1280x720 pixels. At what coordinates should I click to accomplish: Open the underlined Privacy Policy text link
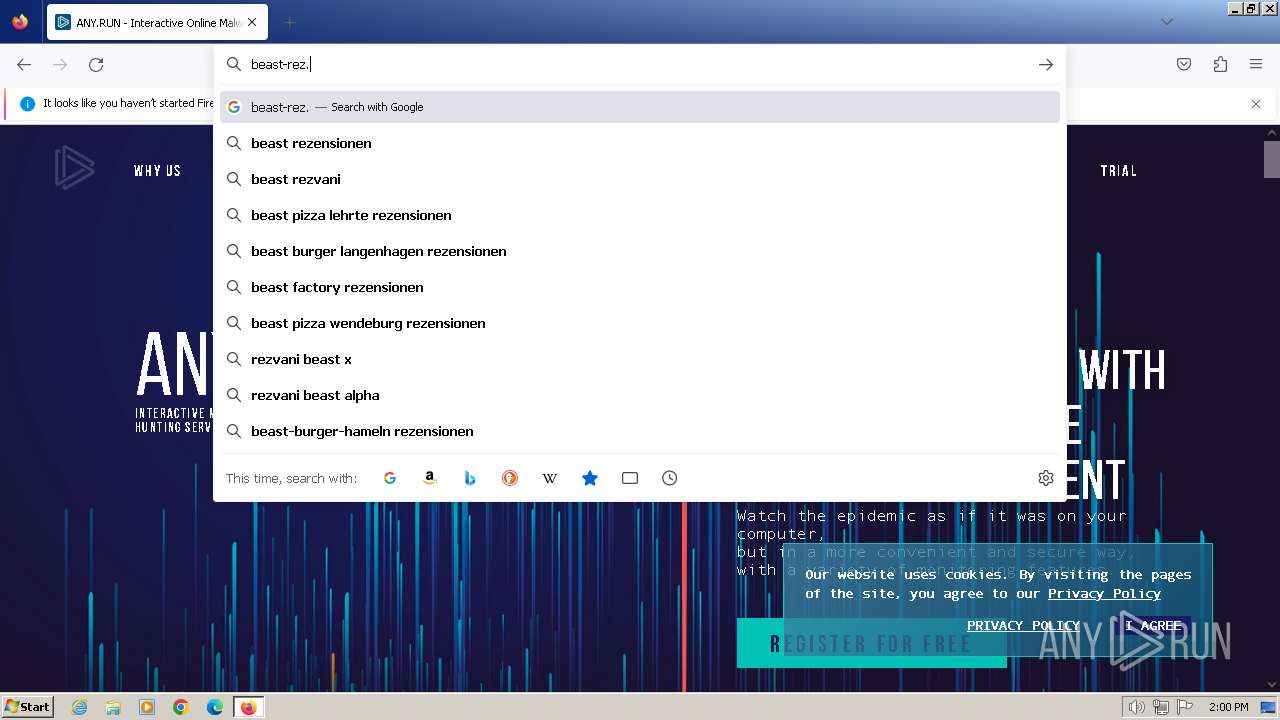pyautogui.click(x=1104, y=593)
